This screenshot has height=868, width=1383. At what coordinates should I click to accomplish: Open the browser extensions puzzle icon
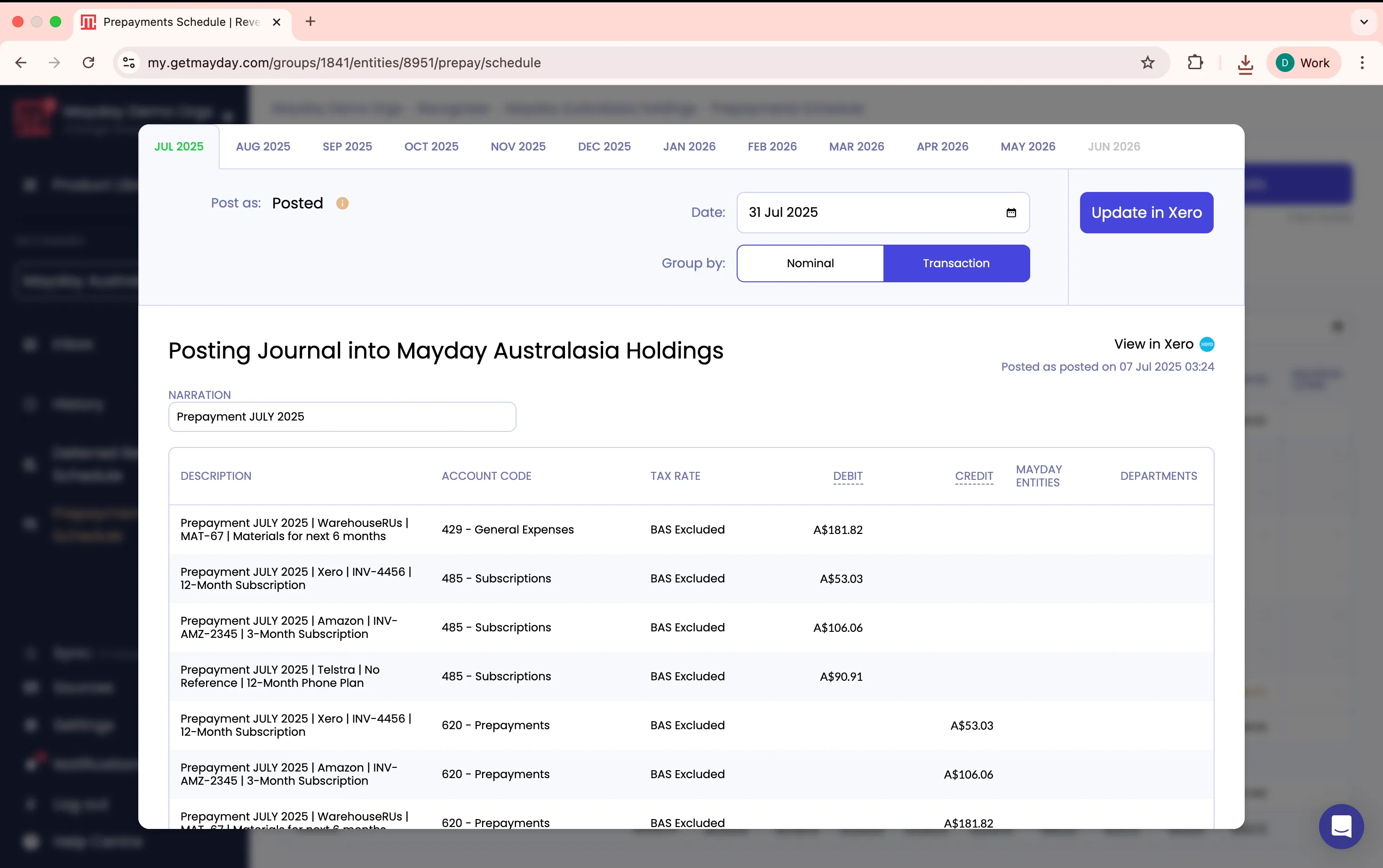(1195, 63)
